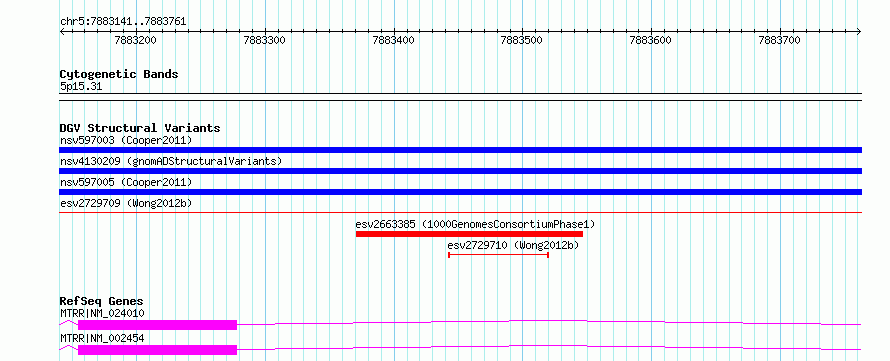Open the MTRR|NM_024010 gene label

tap(102, 313)
